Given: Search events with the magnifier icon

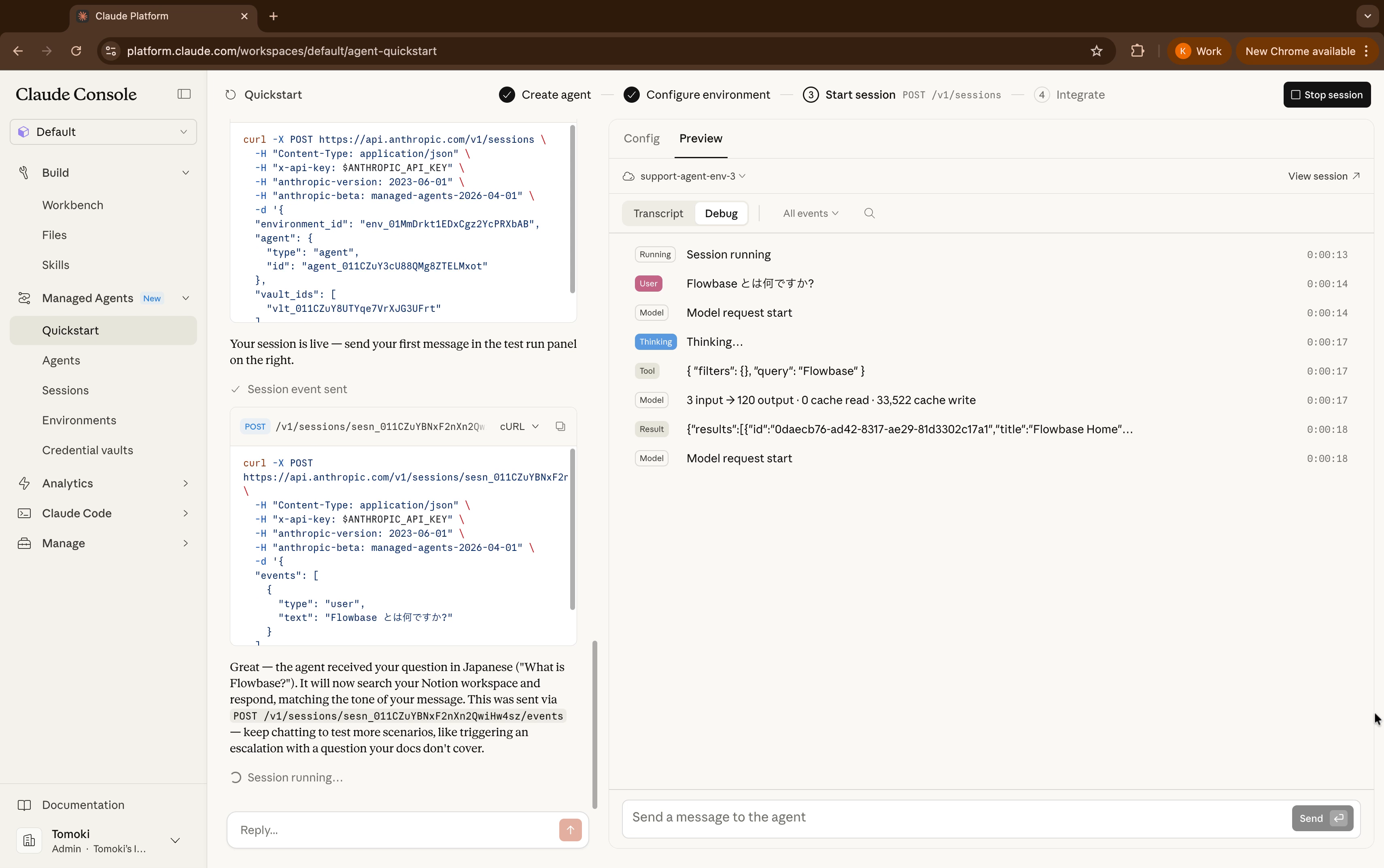Looking at the screenshot, I should click(x=869, y=214).
